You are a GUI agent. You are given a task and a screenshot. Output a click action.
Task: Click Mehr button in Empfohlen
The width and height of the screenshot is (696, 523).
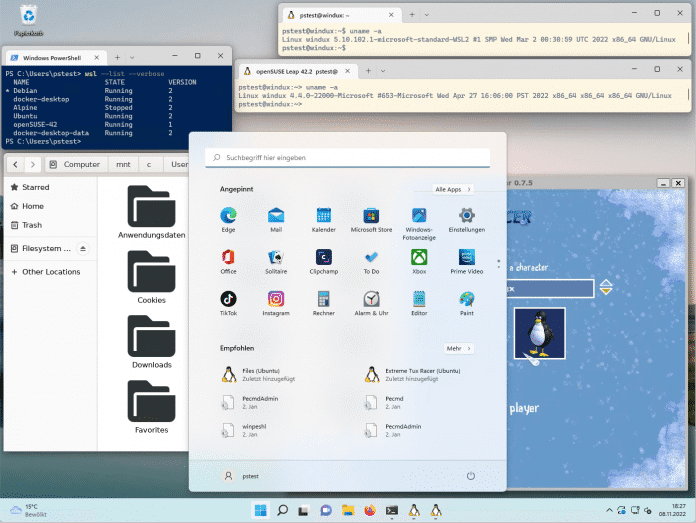[459, 349]
